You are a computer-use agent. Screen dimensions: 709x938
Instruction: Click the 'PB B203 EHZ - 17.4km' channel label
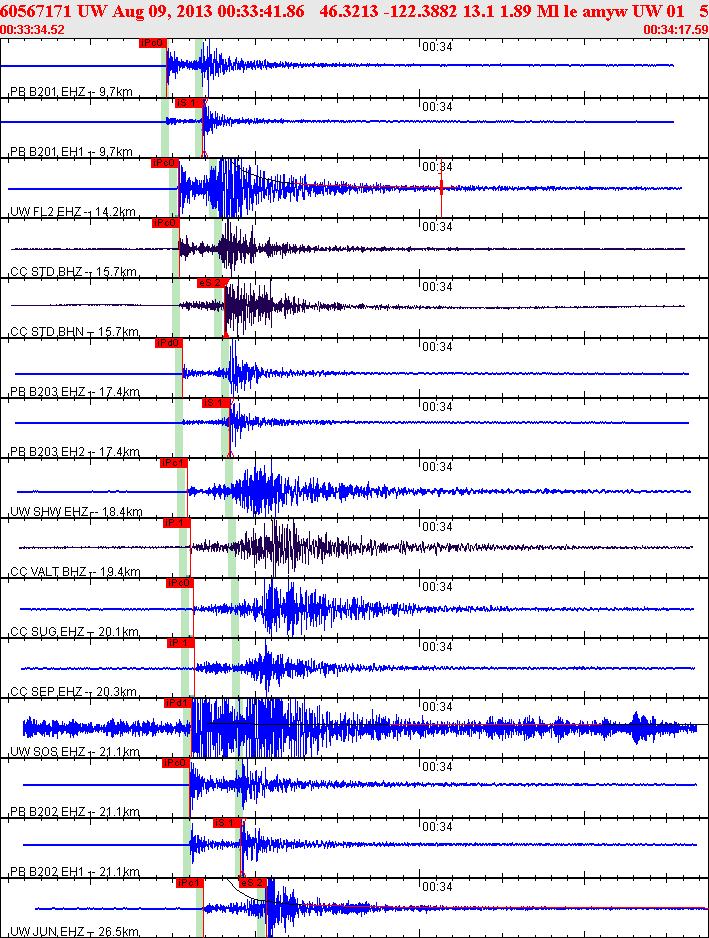[75, 392]
